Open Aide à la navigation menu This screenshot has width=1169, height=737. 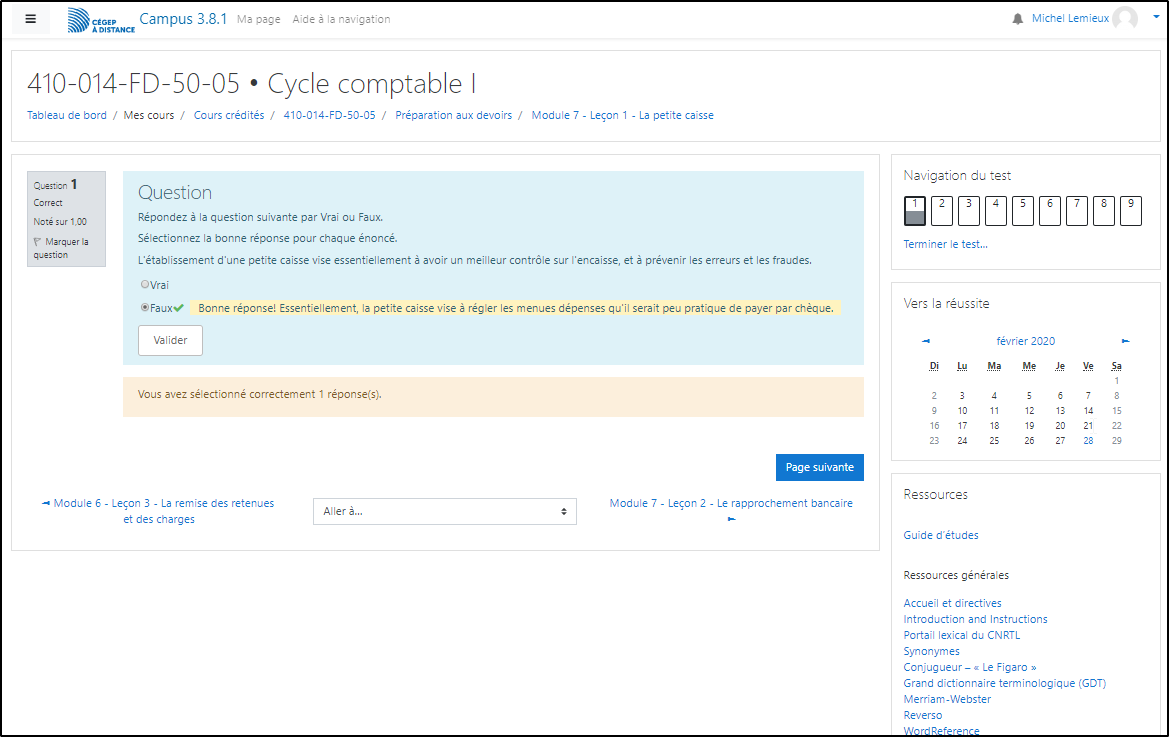point(341,20)
